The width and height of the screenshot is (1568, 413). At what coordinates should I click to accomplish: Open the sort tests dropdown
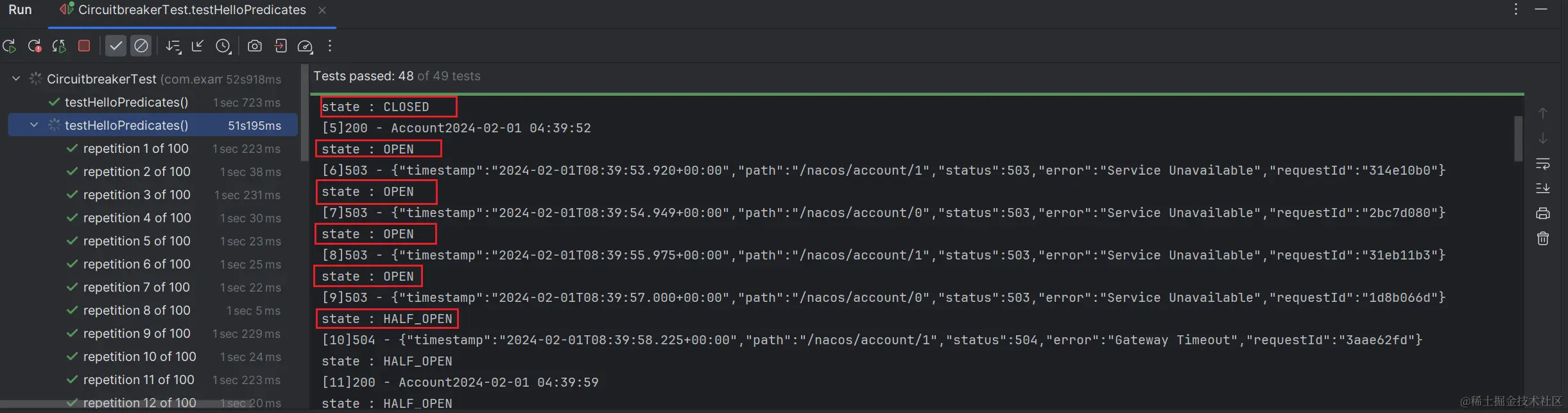pyautogui.click(x=173, y=46)
